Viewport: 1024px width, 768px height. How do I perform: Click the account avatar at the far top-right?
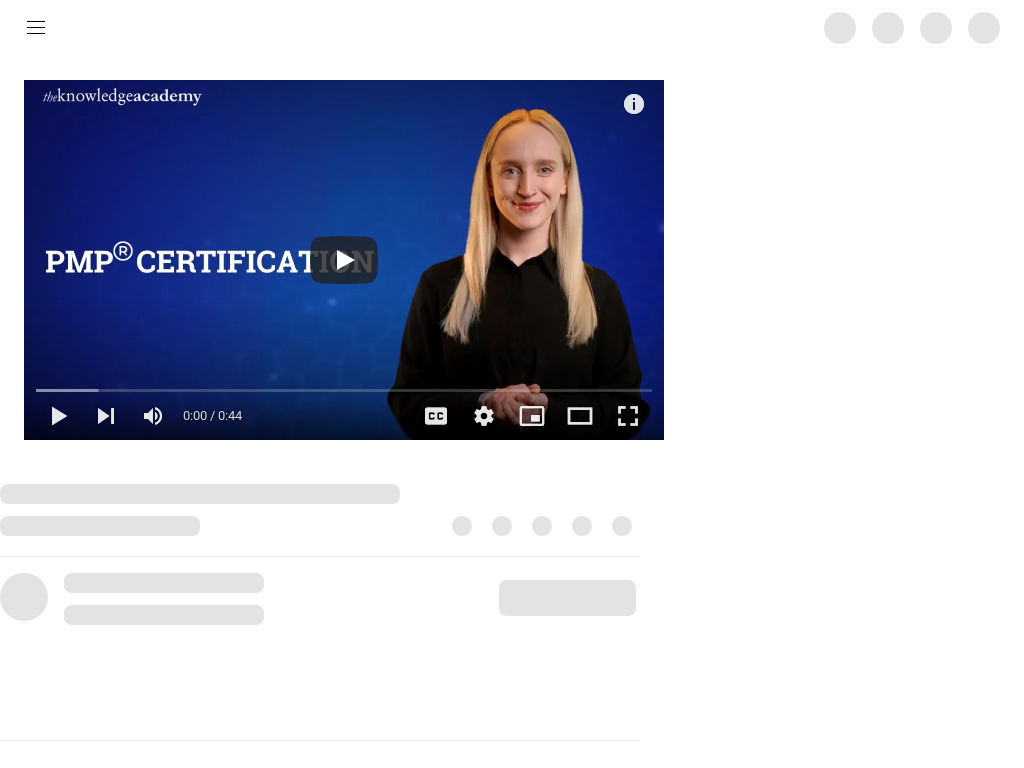click(984, 27)
